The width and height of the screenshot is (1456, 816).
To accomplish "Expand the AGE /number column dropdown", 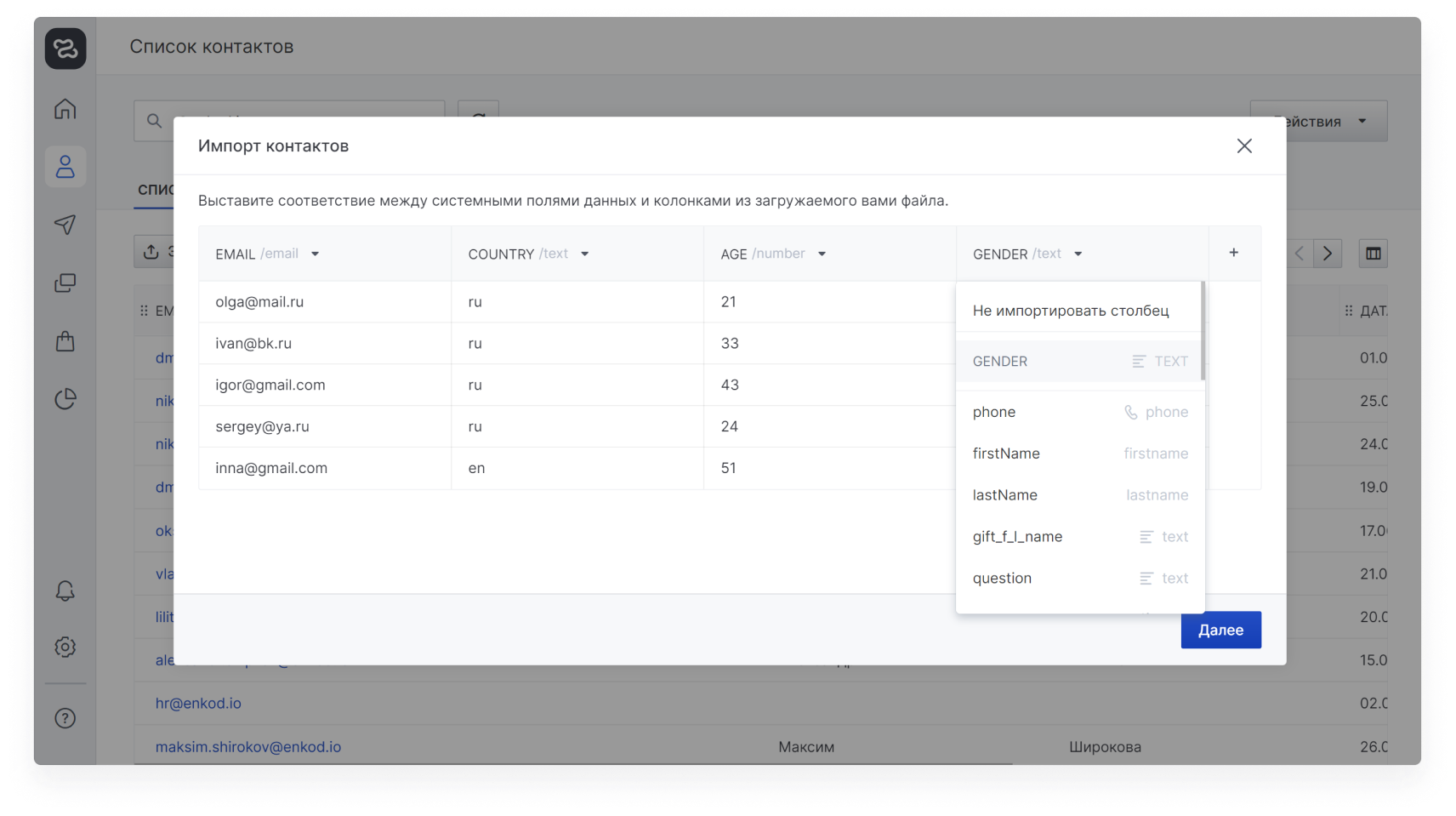I will click(822, 254).
